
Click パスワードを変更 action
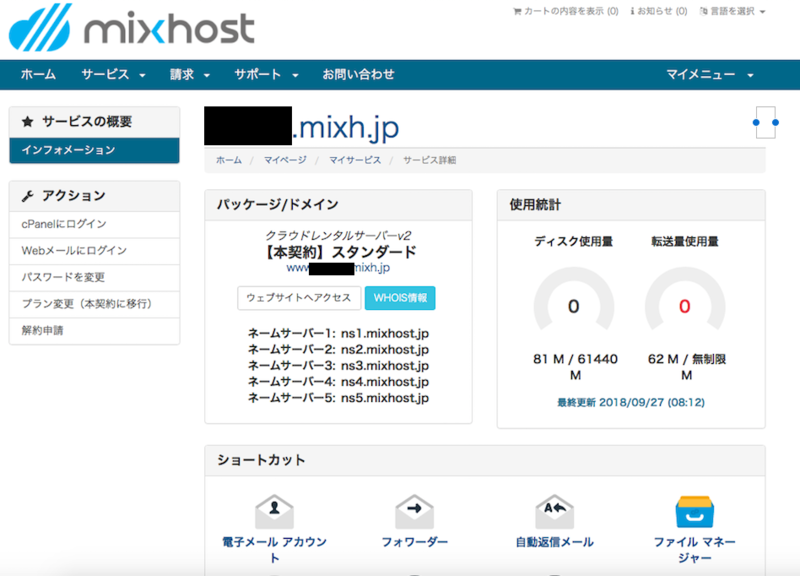94,277
